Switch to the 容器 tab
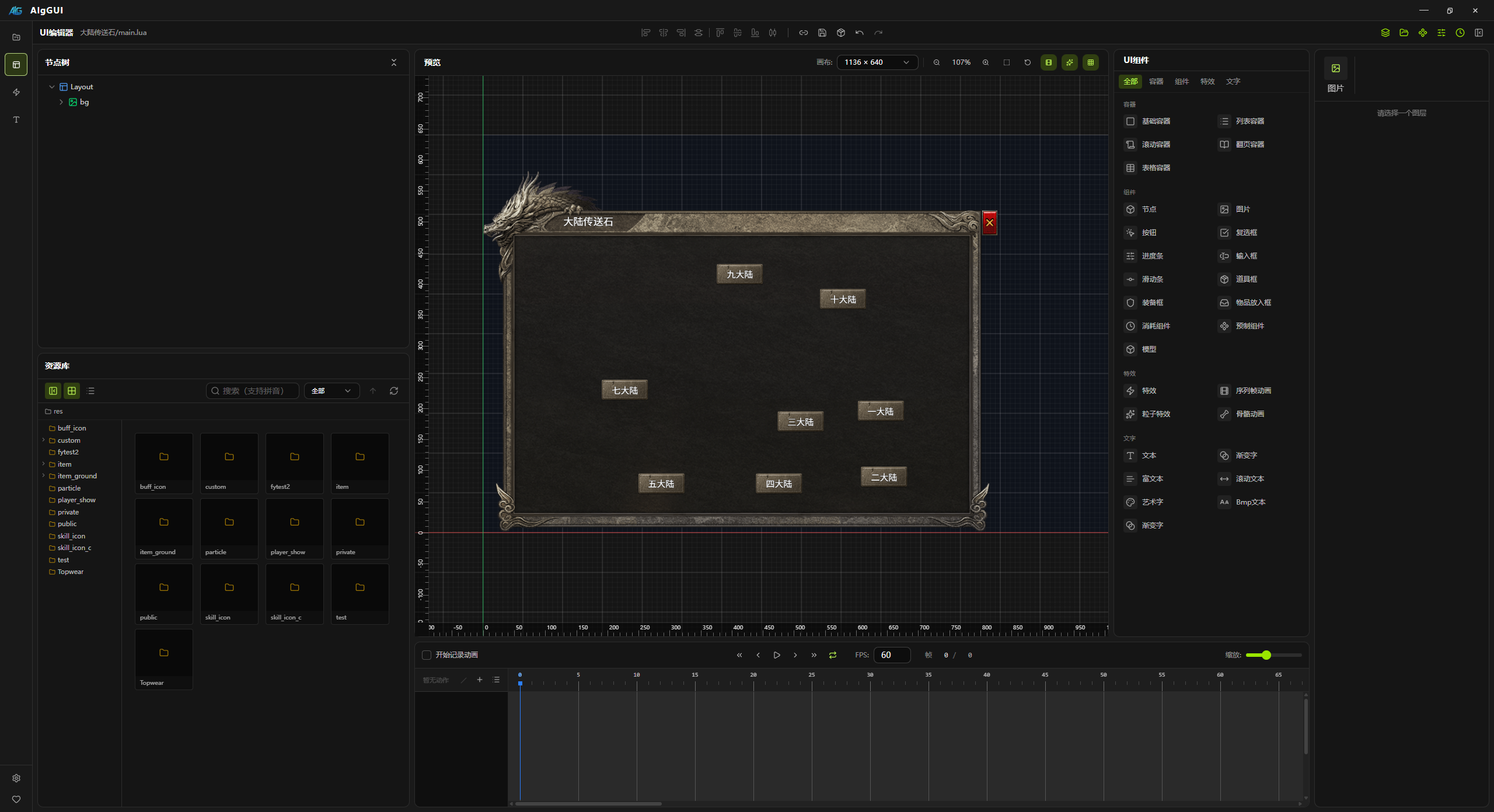The image size is (1494, 812). point(1156,82)
